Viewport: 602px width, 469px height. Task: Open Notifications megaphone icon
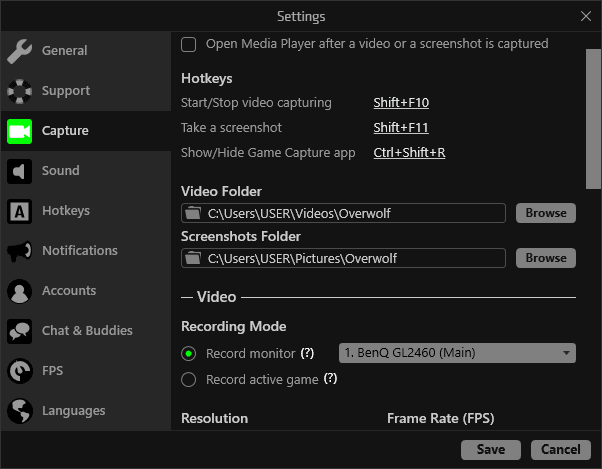(20, 251)
